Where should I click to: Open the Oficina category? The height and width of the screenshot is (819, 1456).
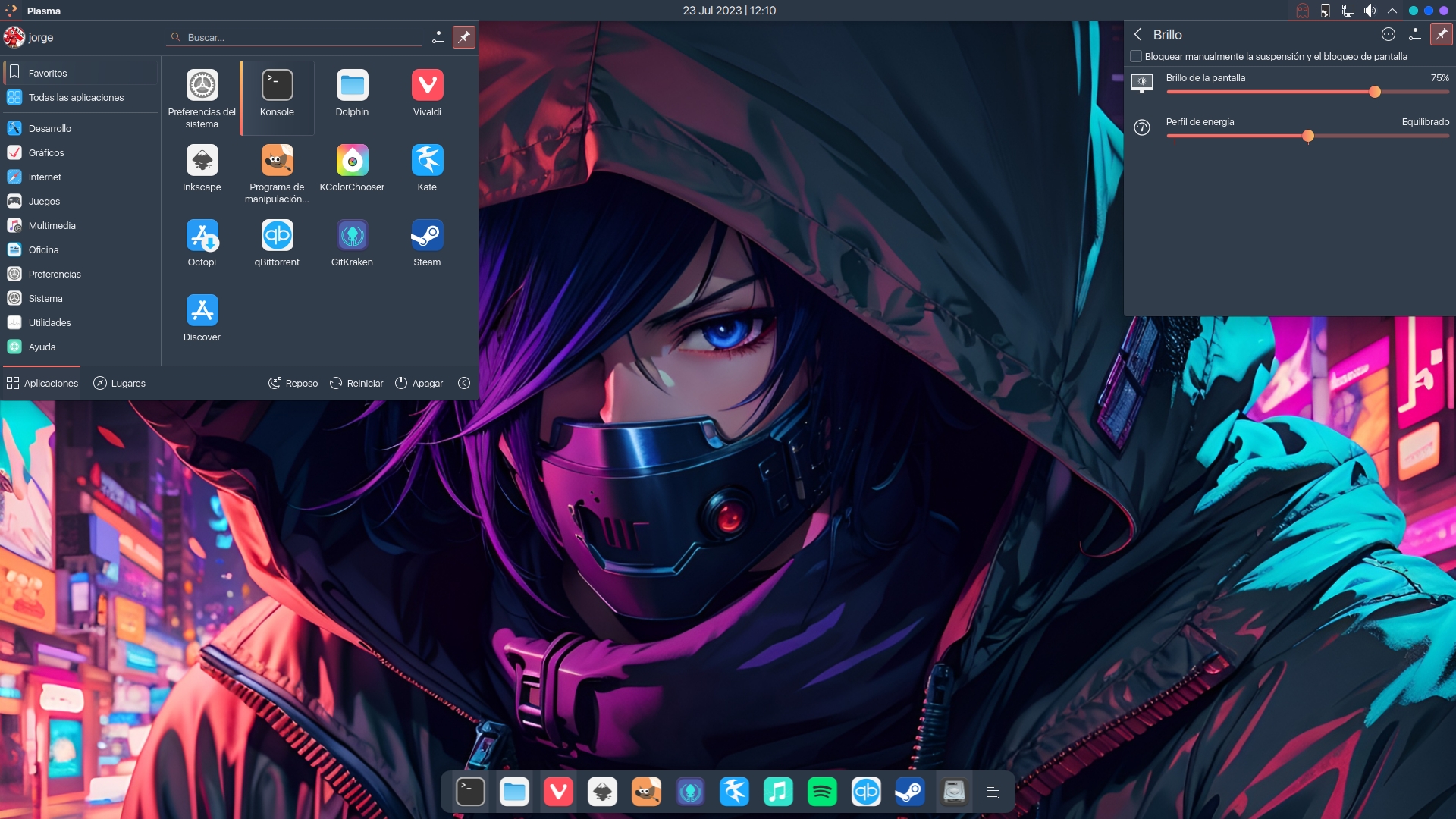(x=80, y=249)
